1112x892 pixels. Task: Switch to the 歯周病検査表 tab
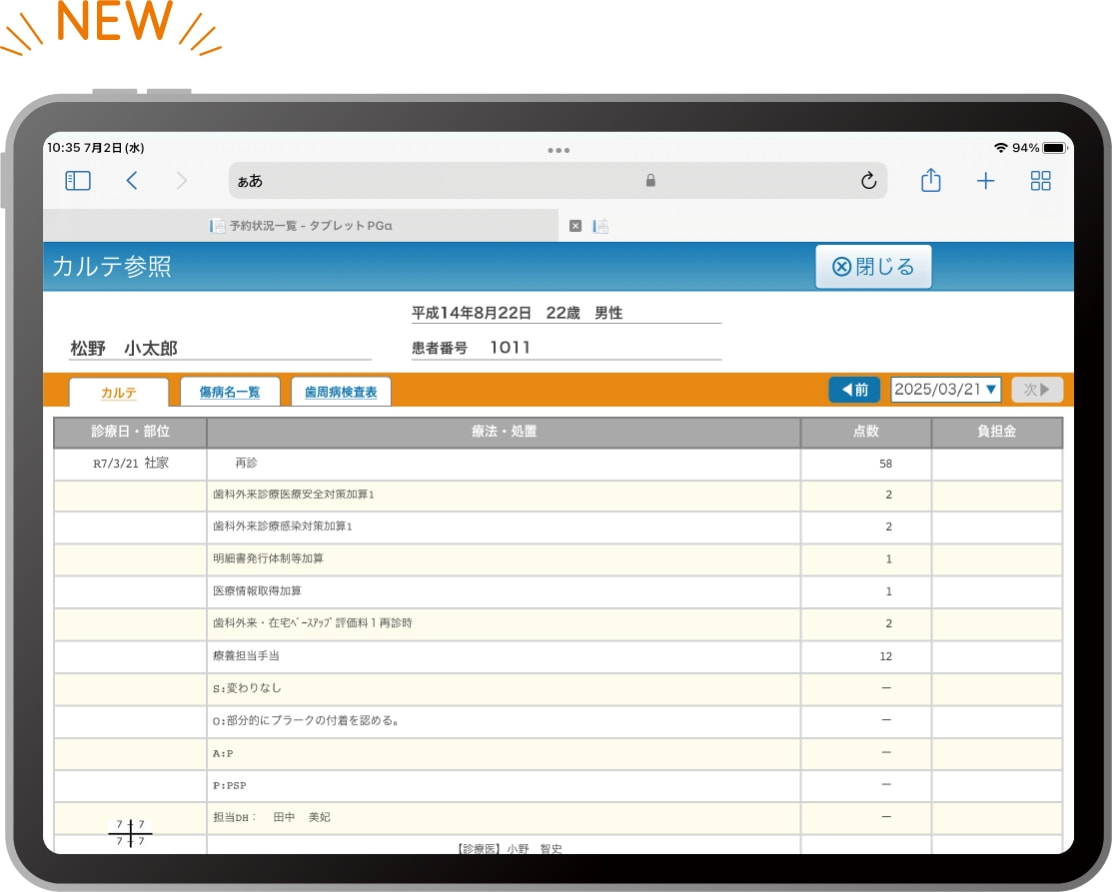[x=341, y=393]
